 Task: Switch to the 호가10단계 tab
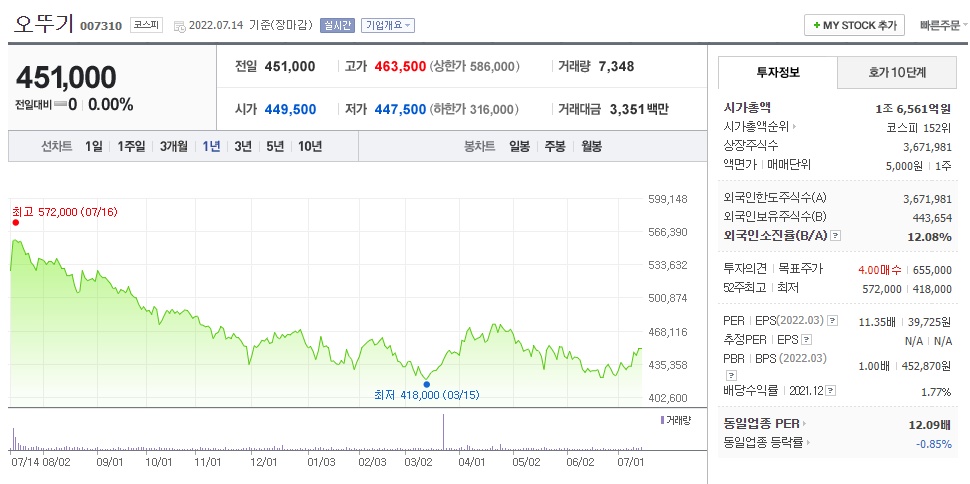click(897, 72)
